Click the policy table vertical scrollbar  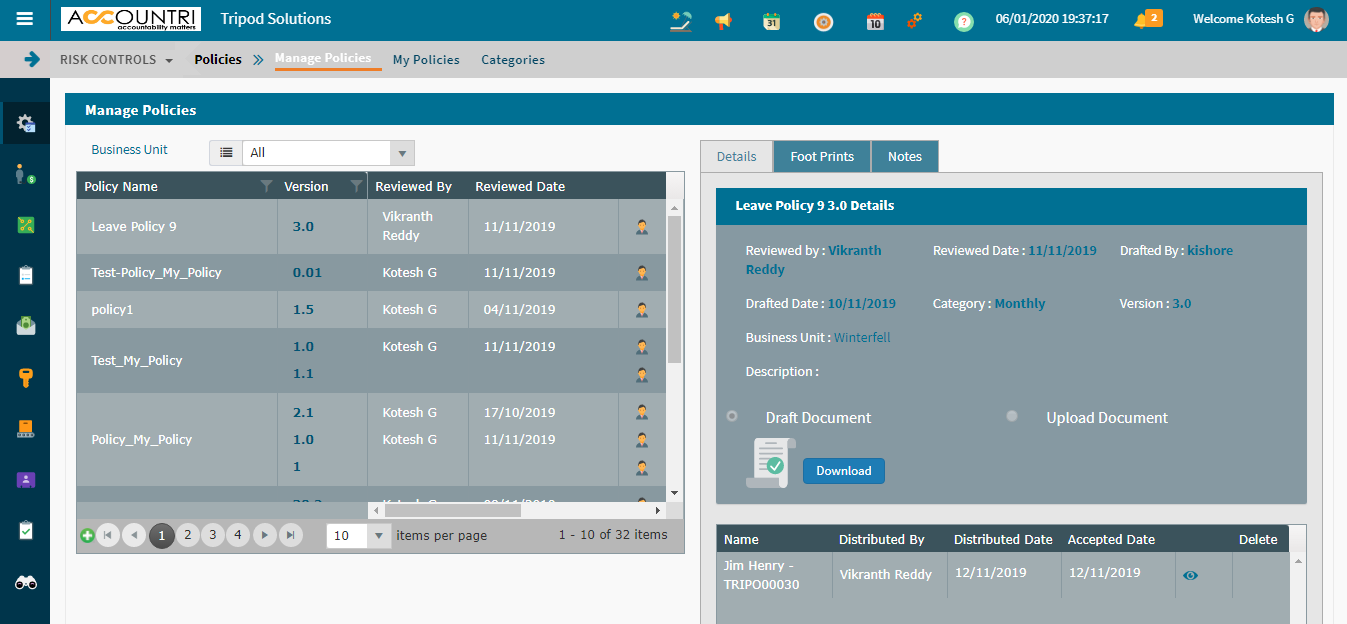point(674,290)
